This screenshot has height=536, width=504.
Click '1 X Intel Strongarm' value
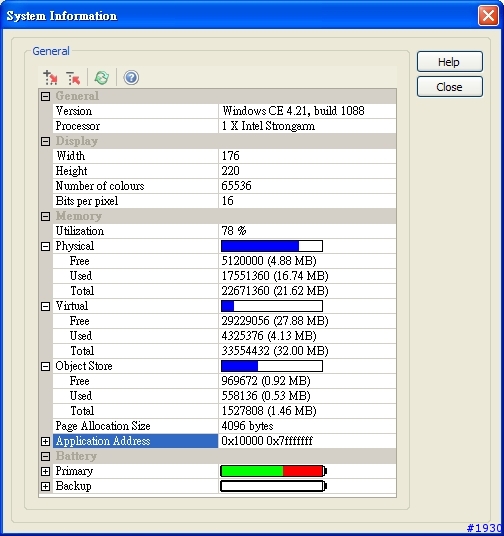pyautogui.click(x=268, y=126)
